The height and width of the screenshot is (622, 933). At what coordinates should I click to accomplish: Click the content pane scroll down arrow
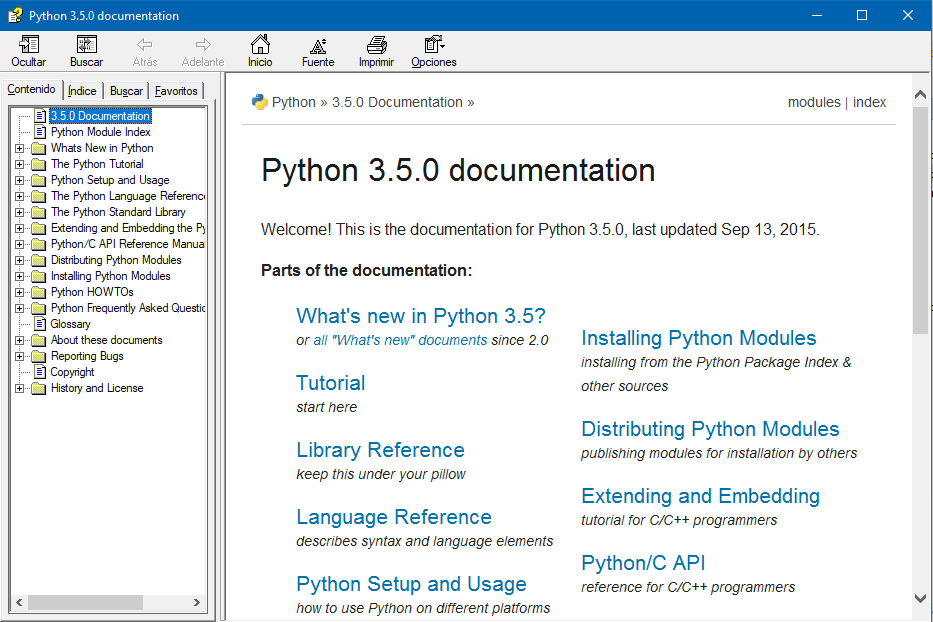pyautogui.click(x=921, y=598)
